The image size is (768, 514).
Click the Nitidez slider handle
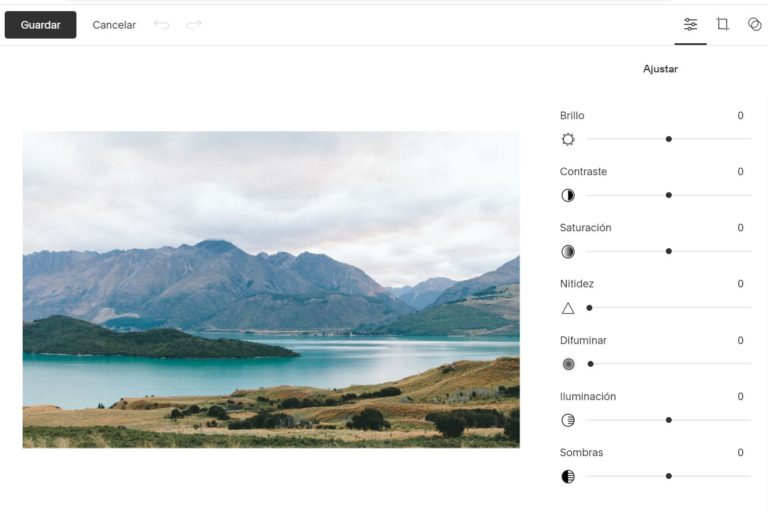589,308
